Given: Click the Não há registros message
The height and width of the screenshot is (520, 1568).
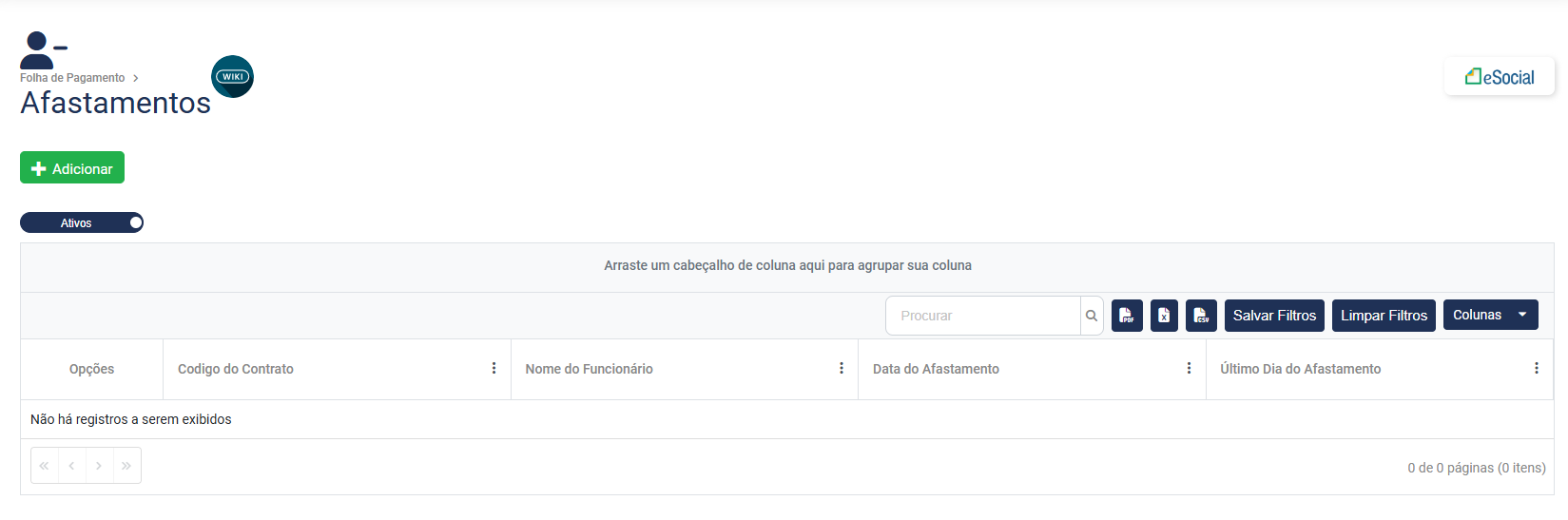Looking at the screenshot, I should [131, 419].
